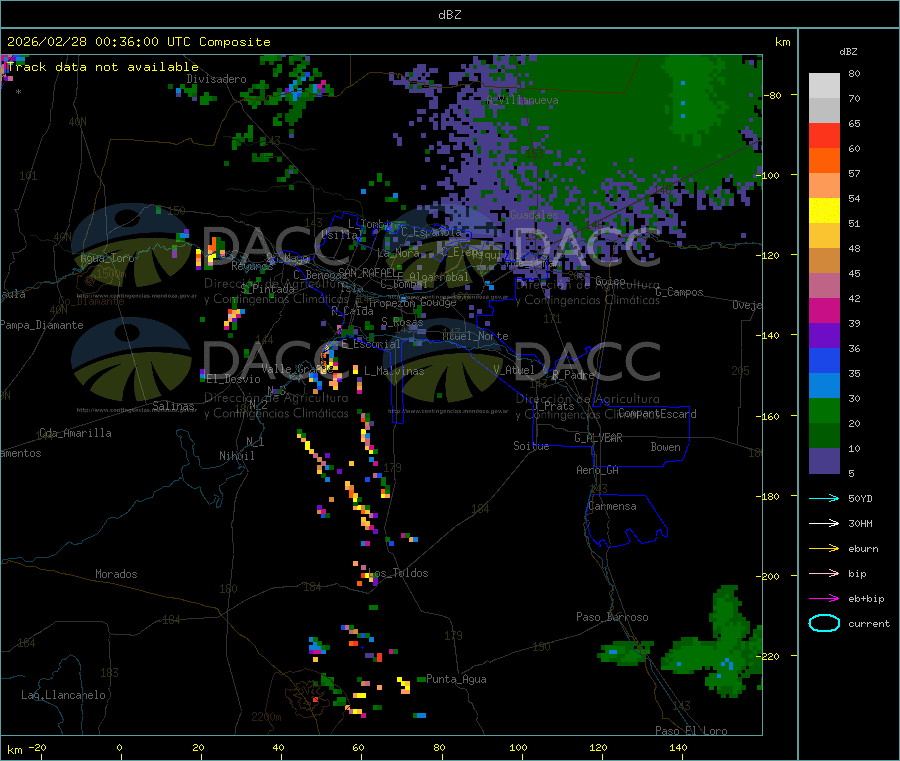Select the gold 48-51 dBZ swatch
The width and height of the screenshot is (900, 761).
[824, 236]
